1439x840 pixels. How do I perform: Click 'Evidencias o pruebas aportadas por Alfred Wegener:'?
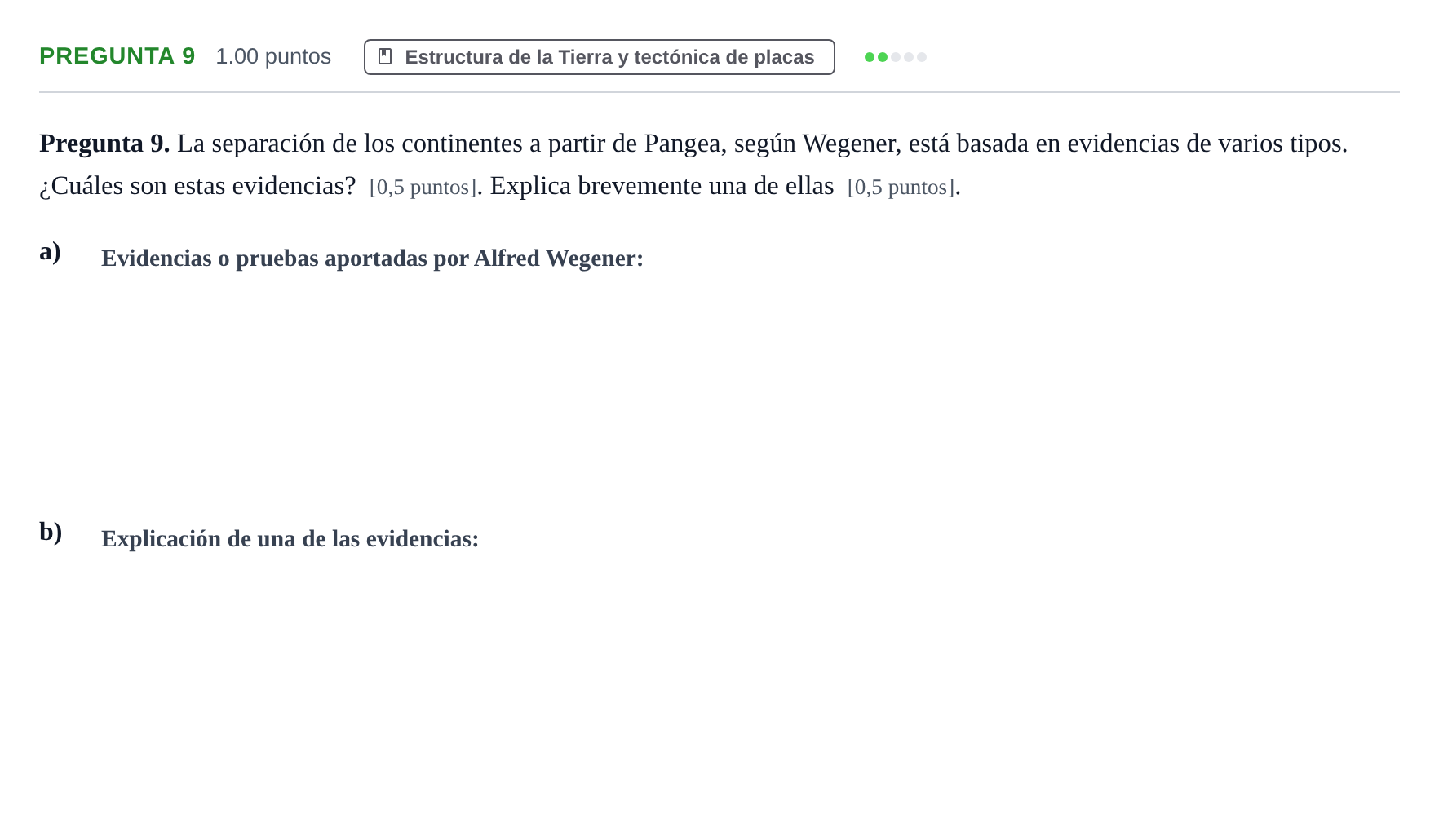372,259
